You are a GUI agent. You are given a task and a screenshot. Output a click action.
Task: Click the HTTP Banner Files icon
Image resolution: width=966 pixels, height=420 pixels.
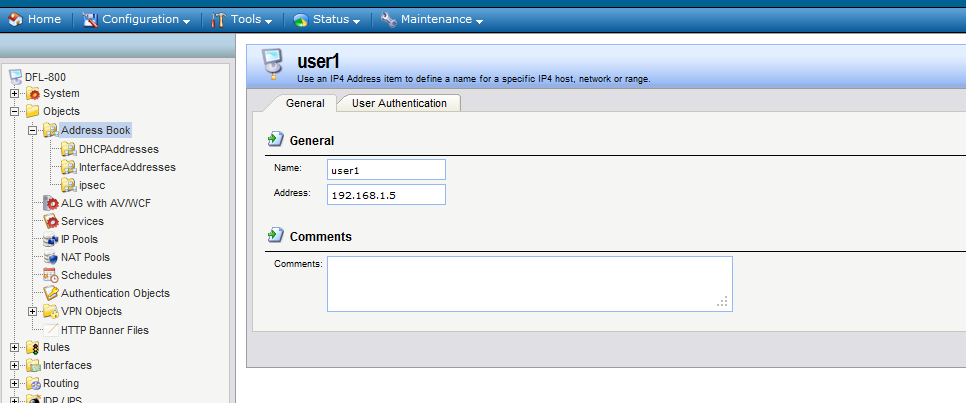click(x=51, y=329)
